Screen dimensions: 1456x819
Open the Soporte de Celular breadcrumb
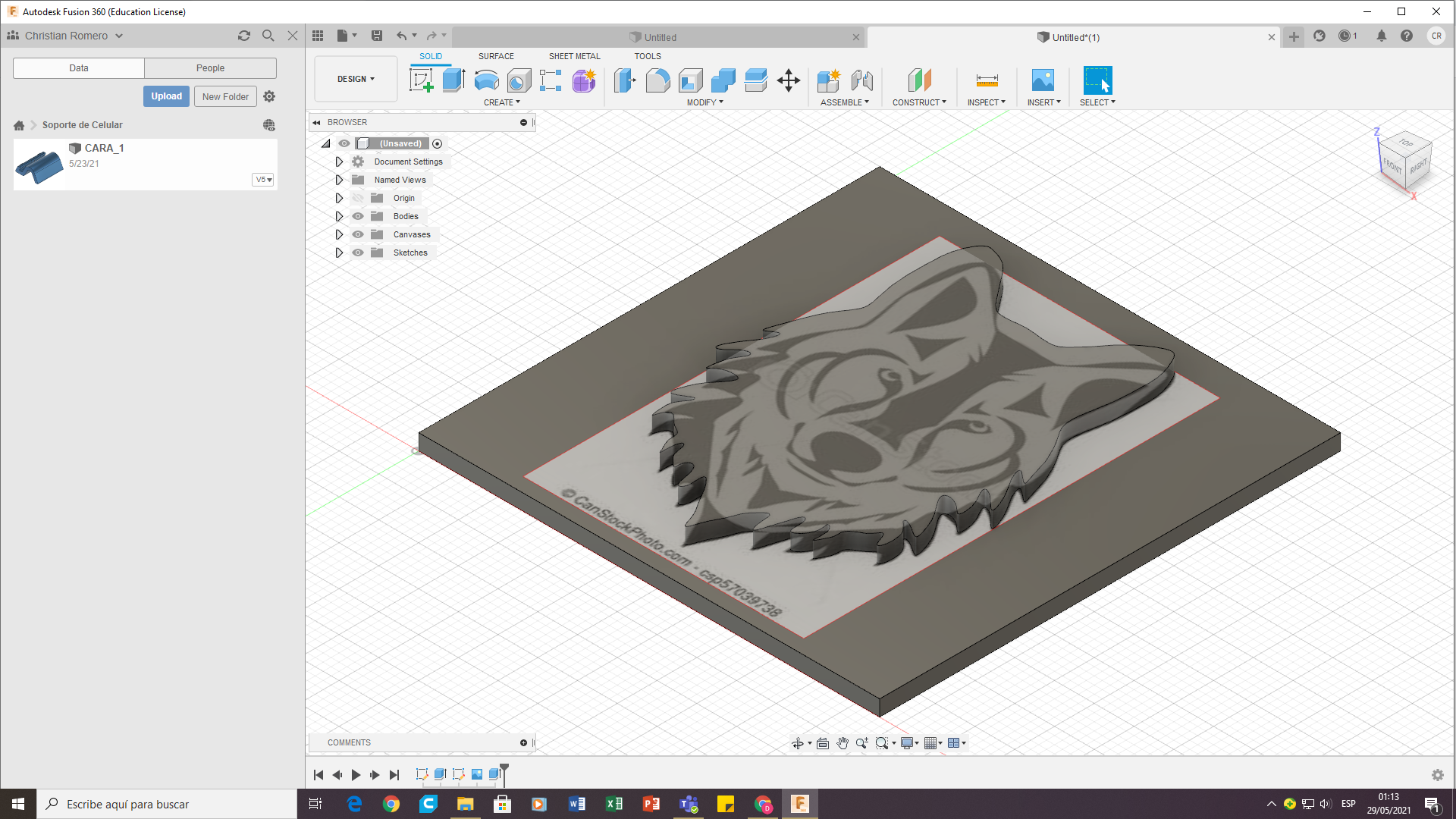pos(82,125)
